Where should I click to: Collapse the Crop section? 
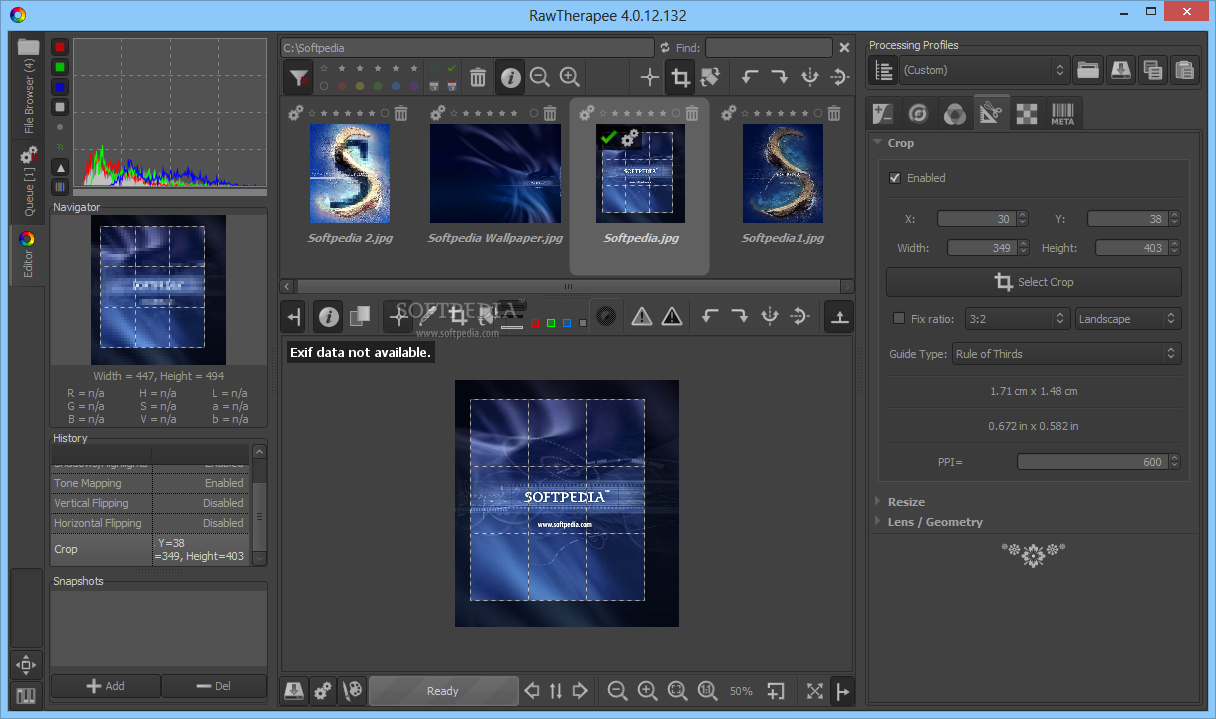(x=878, y=143)
